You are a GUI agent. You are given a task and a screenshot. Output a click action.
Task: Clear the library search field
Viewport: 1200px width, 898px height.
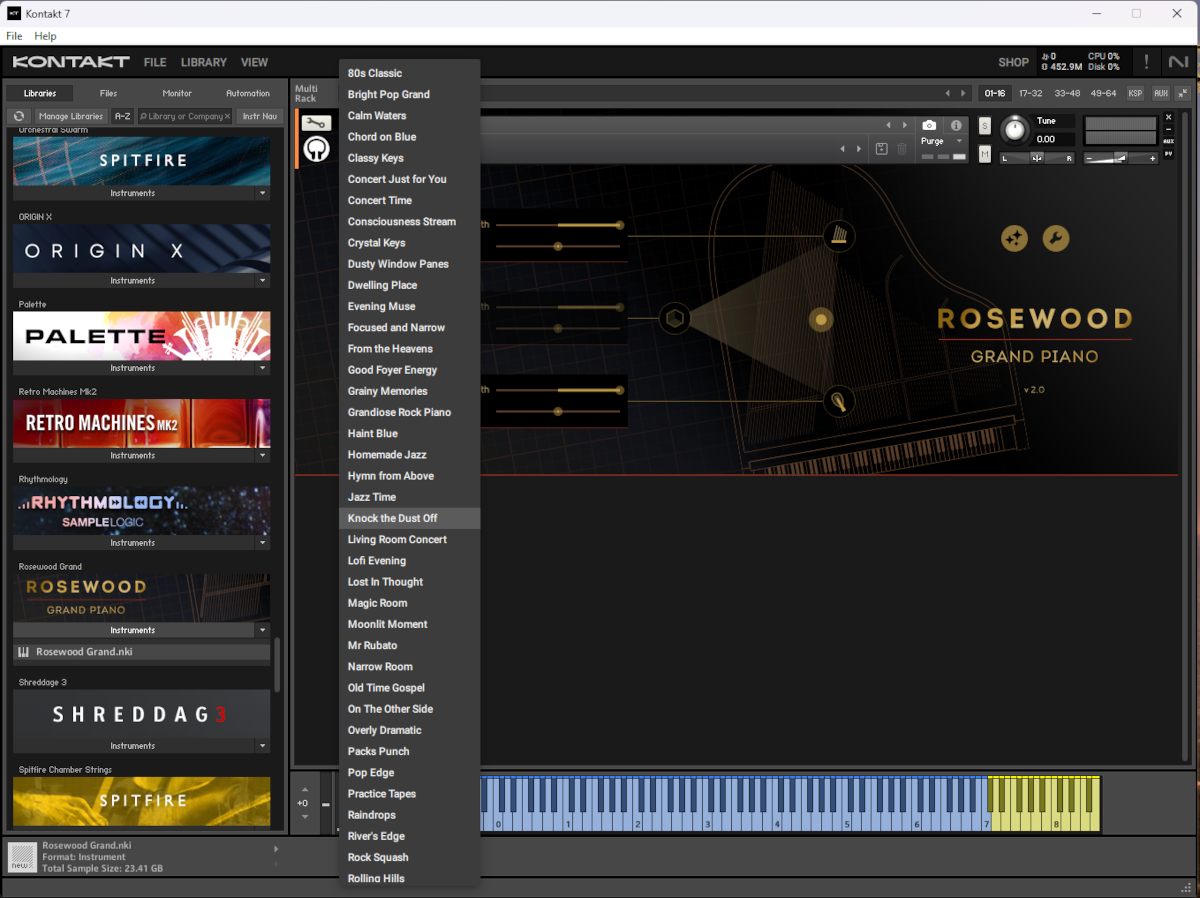(x=227, y=116)
